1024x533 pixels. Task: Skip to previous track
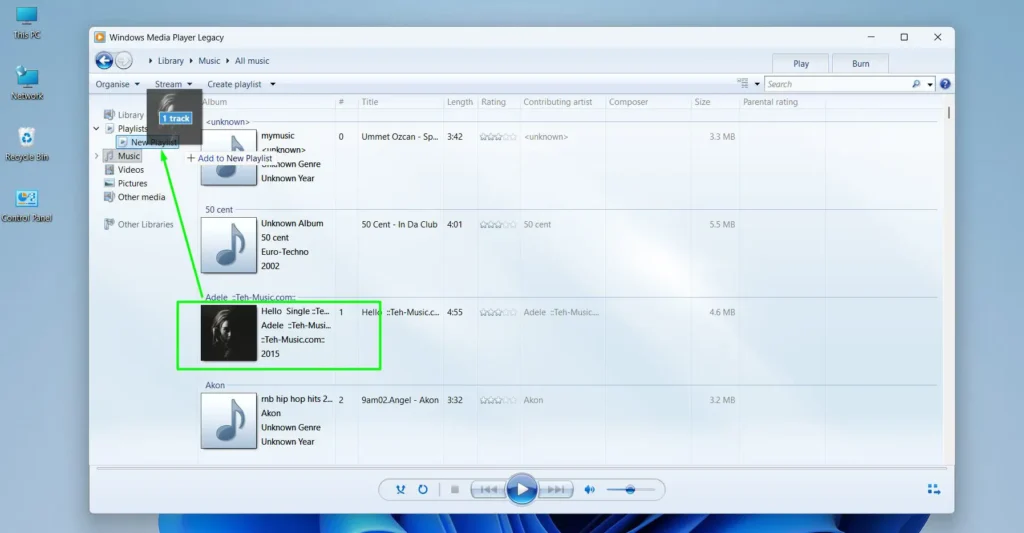click(x=488, y=489)
